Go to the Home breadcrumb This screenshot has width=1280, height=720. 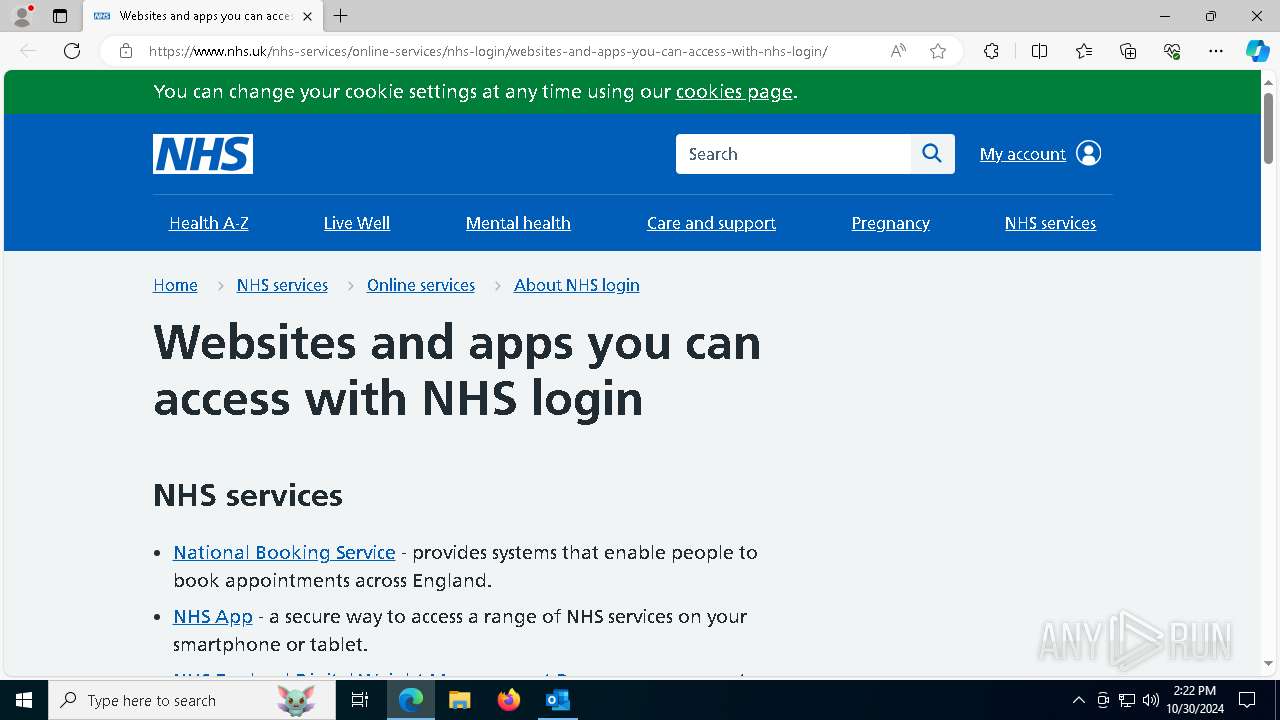(x=175, y=285)
